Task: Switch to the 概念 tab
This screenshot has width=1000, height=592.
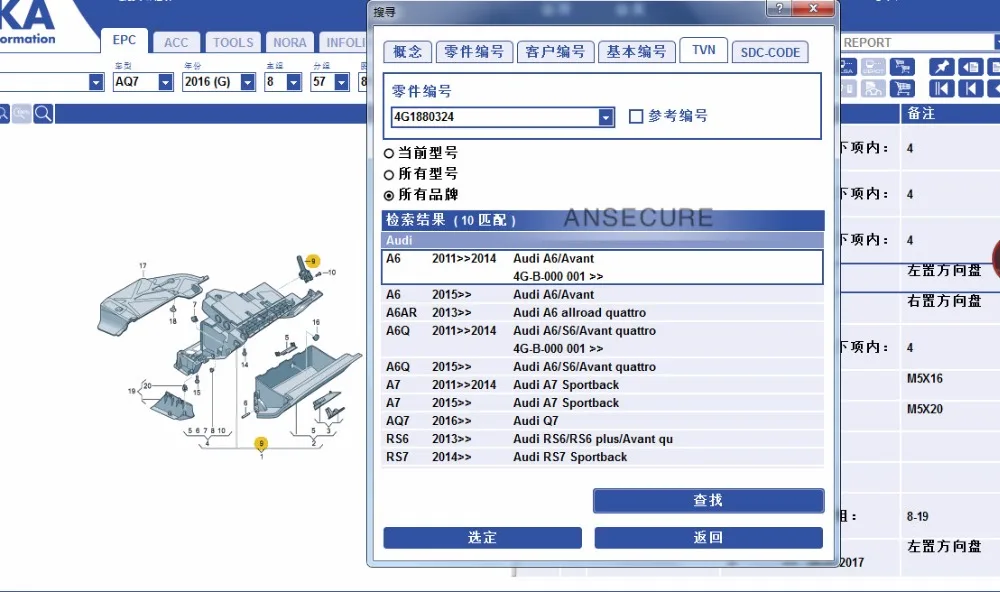Action: pyautogui.click(x=408, y=52)
